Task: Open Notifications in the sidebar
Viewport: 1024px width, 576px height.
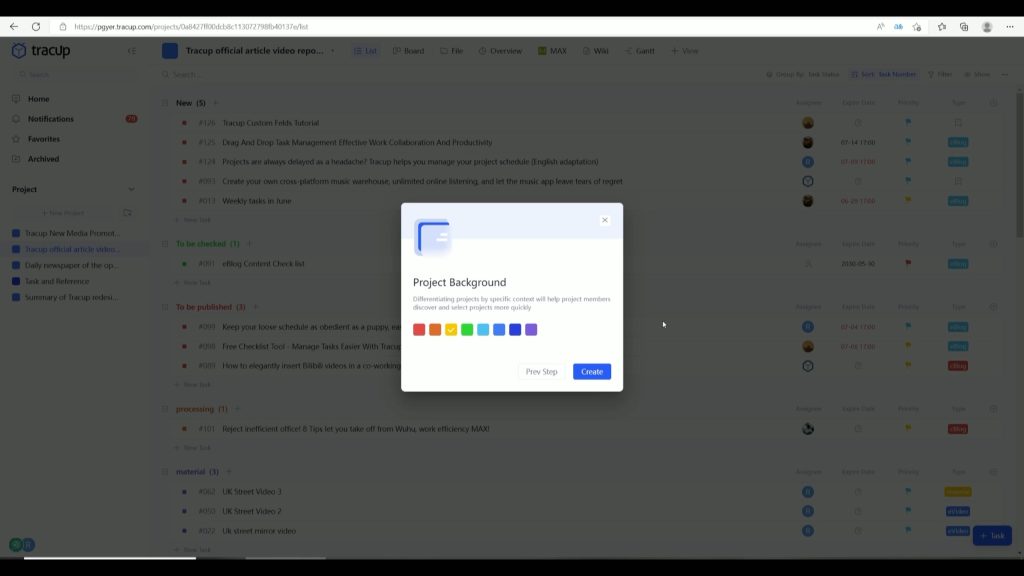Action: click(x=50, y=119)
